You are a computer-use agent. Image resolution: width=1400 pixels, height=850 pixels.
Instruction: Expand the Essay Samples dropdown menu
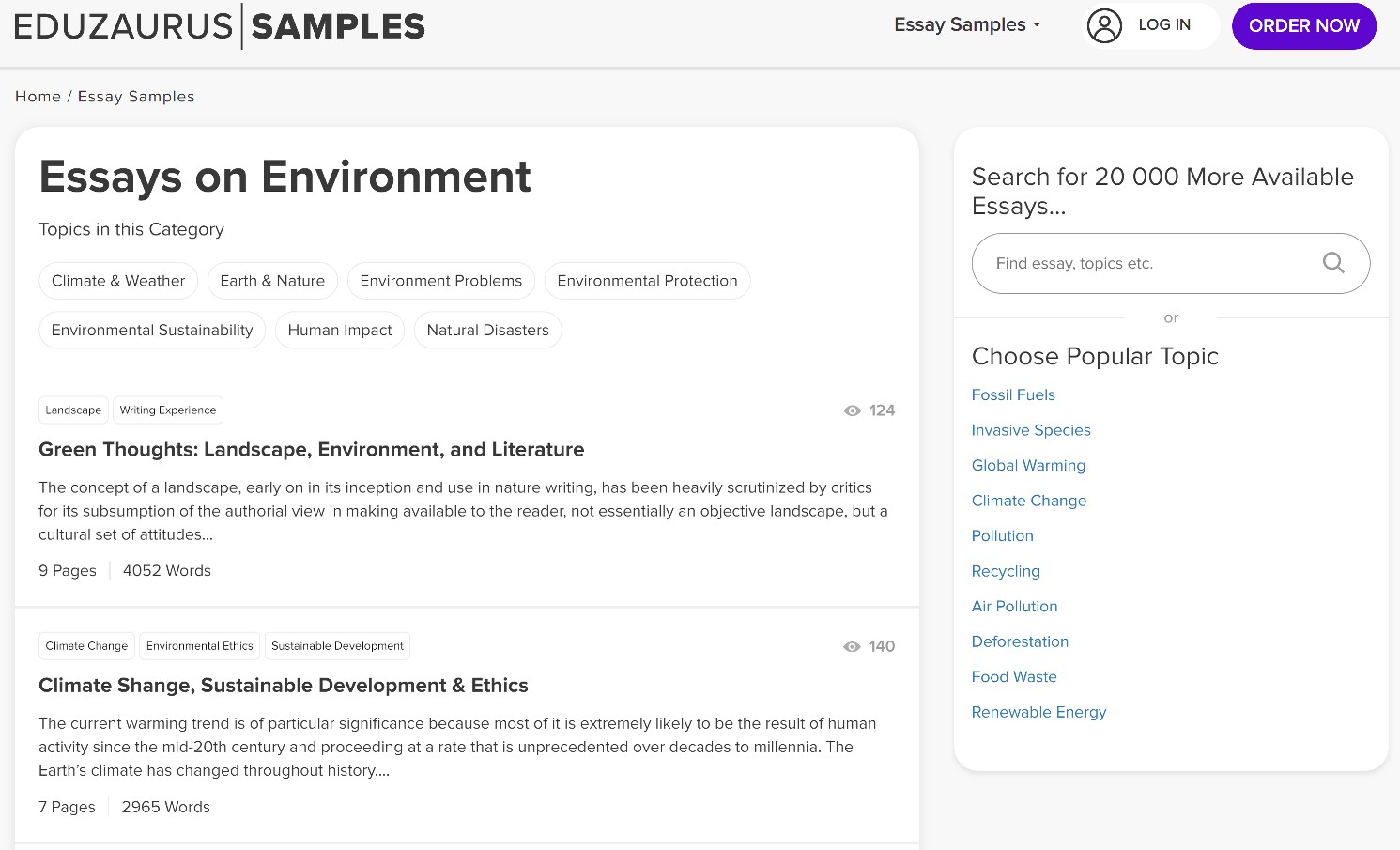click(x=967, y=25)
